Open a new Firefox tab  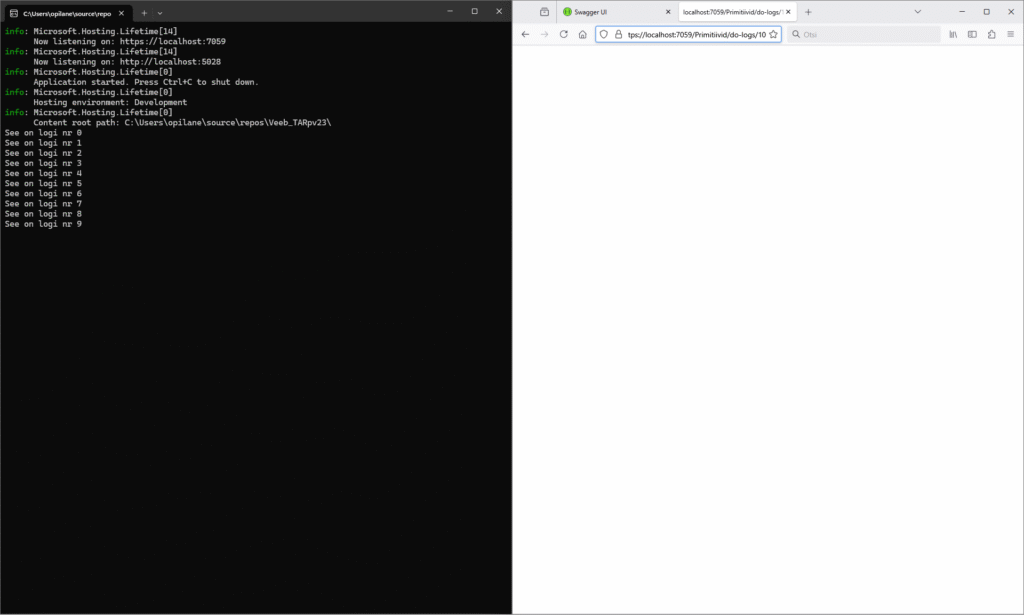(808, 12)
